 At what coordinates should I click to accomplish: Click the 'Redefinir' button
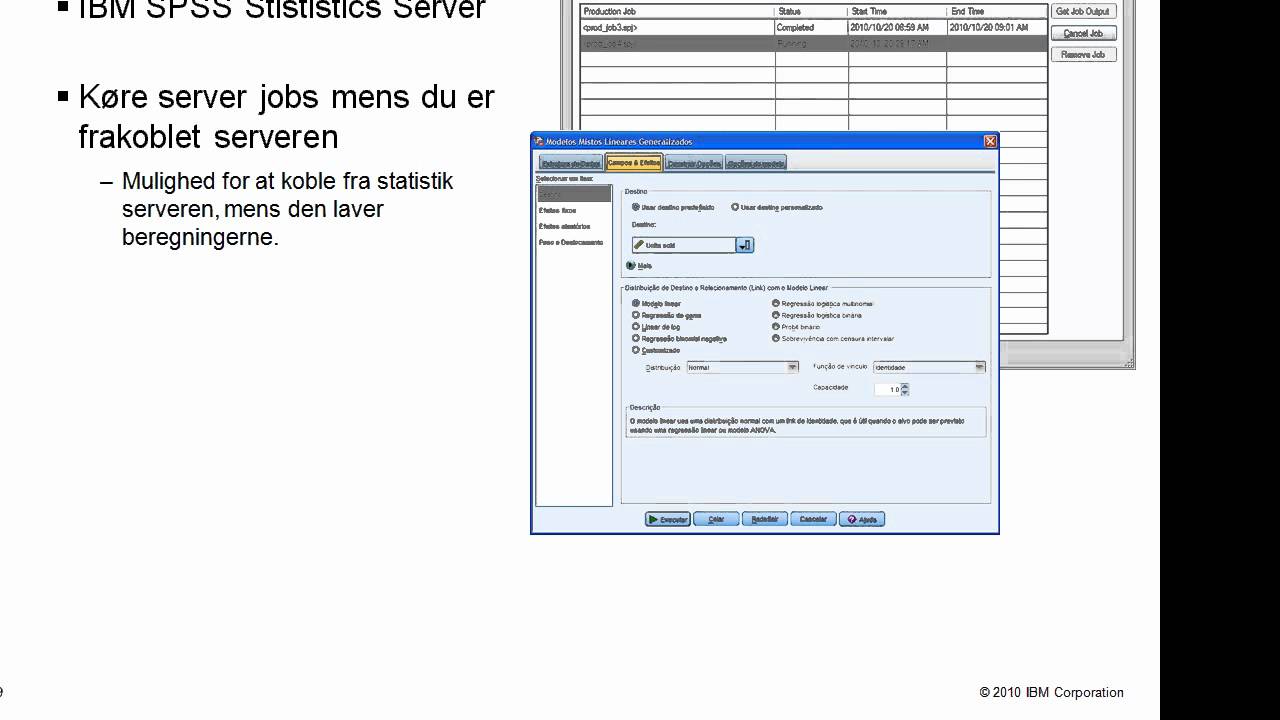pos(764,519)
